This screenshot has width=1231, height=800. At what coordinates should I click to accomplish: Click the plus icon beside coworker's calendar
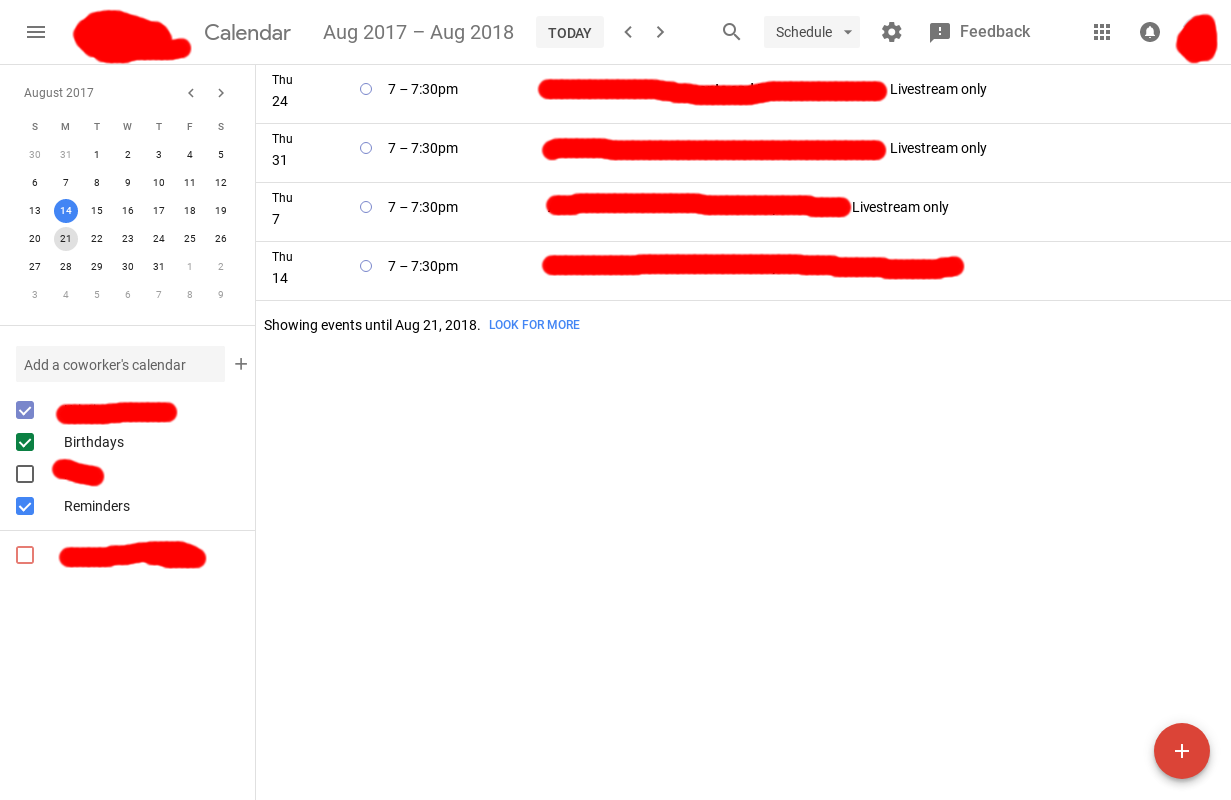click(241, 364)
